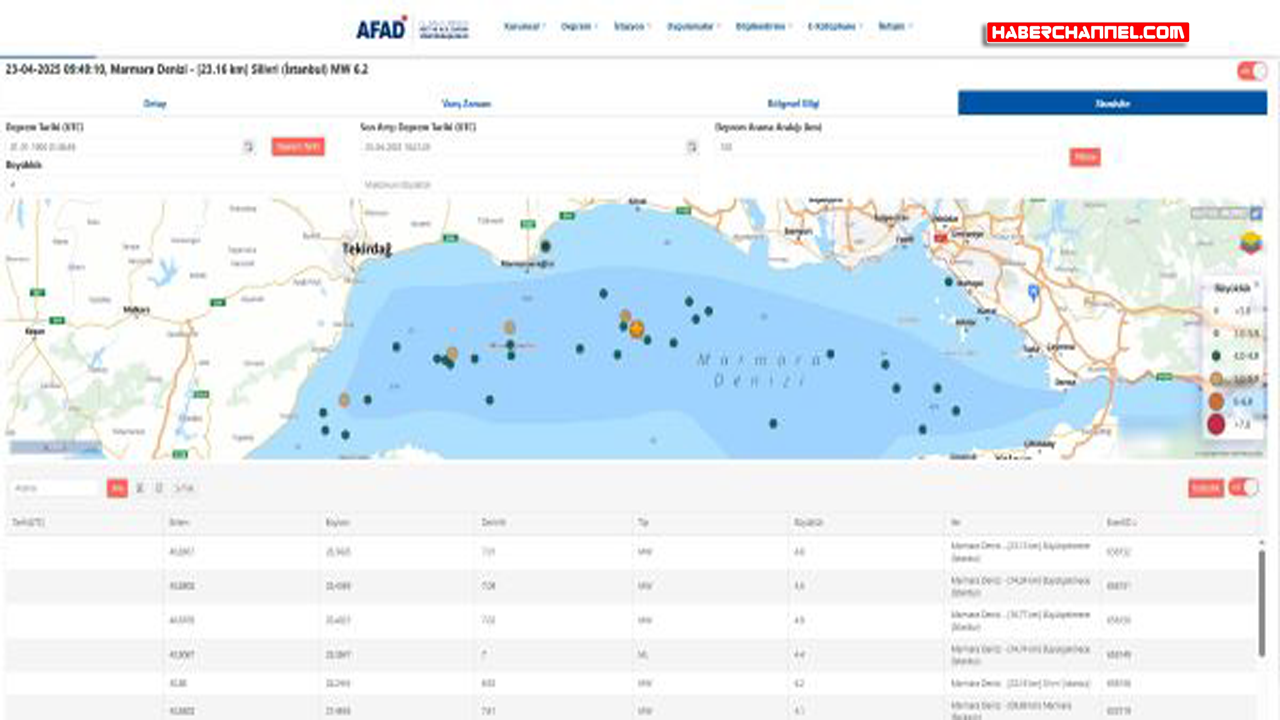The image size is (1280, 720).
Task: Click the red button left of the table toggle
Action: coord(1205,488)
